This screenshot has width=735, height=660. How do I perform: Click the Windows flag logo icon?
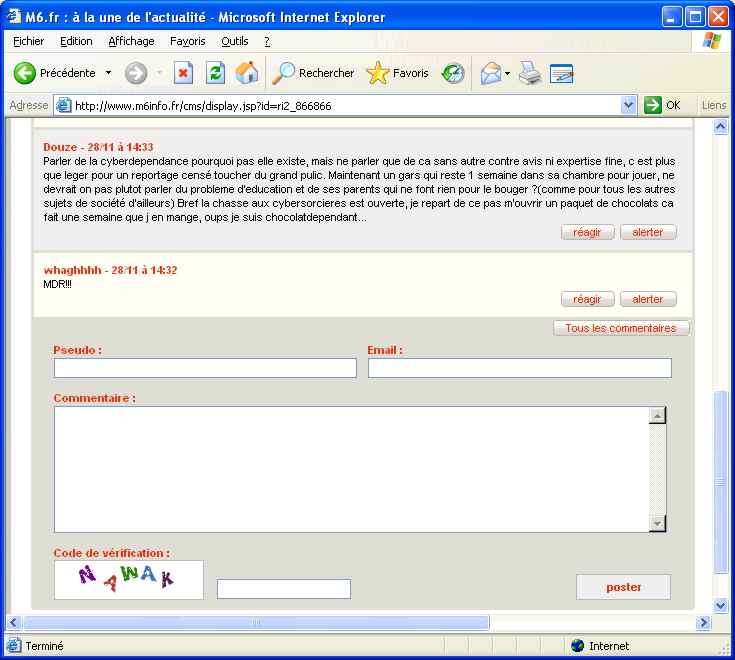click(x=712, y=41)
